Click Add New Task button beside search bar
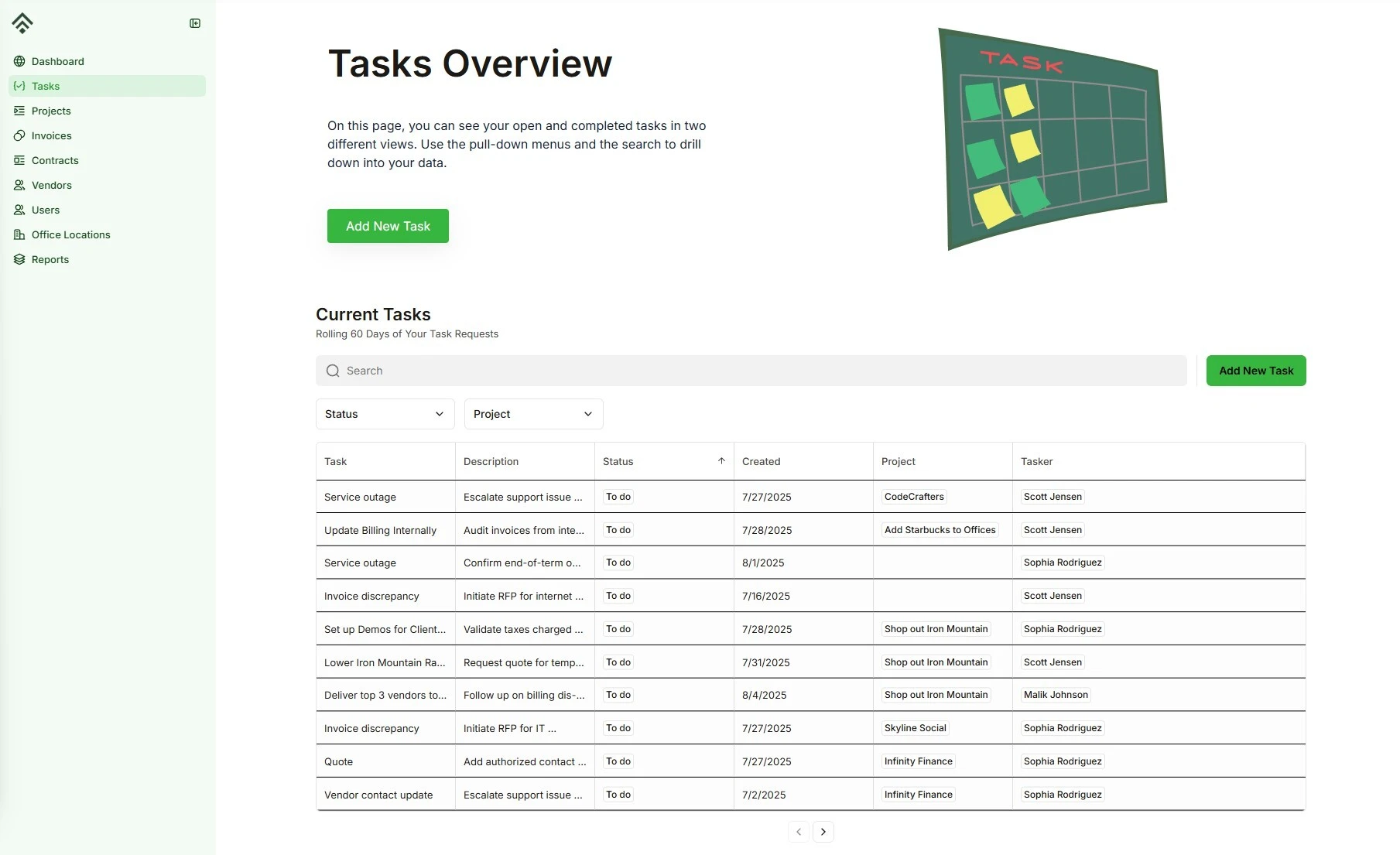 1255,371
